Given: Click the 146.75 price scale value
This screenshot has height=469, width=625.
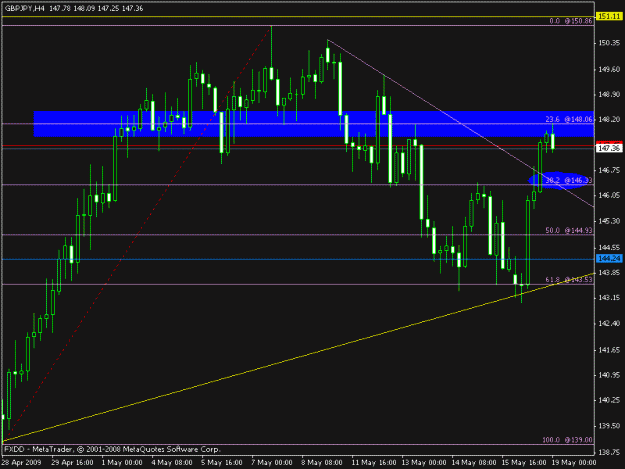Looking at the screenshot, I should pyautogui.click(x=610, y=170).
